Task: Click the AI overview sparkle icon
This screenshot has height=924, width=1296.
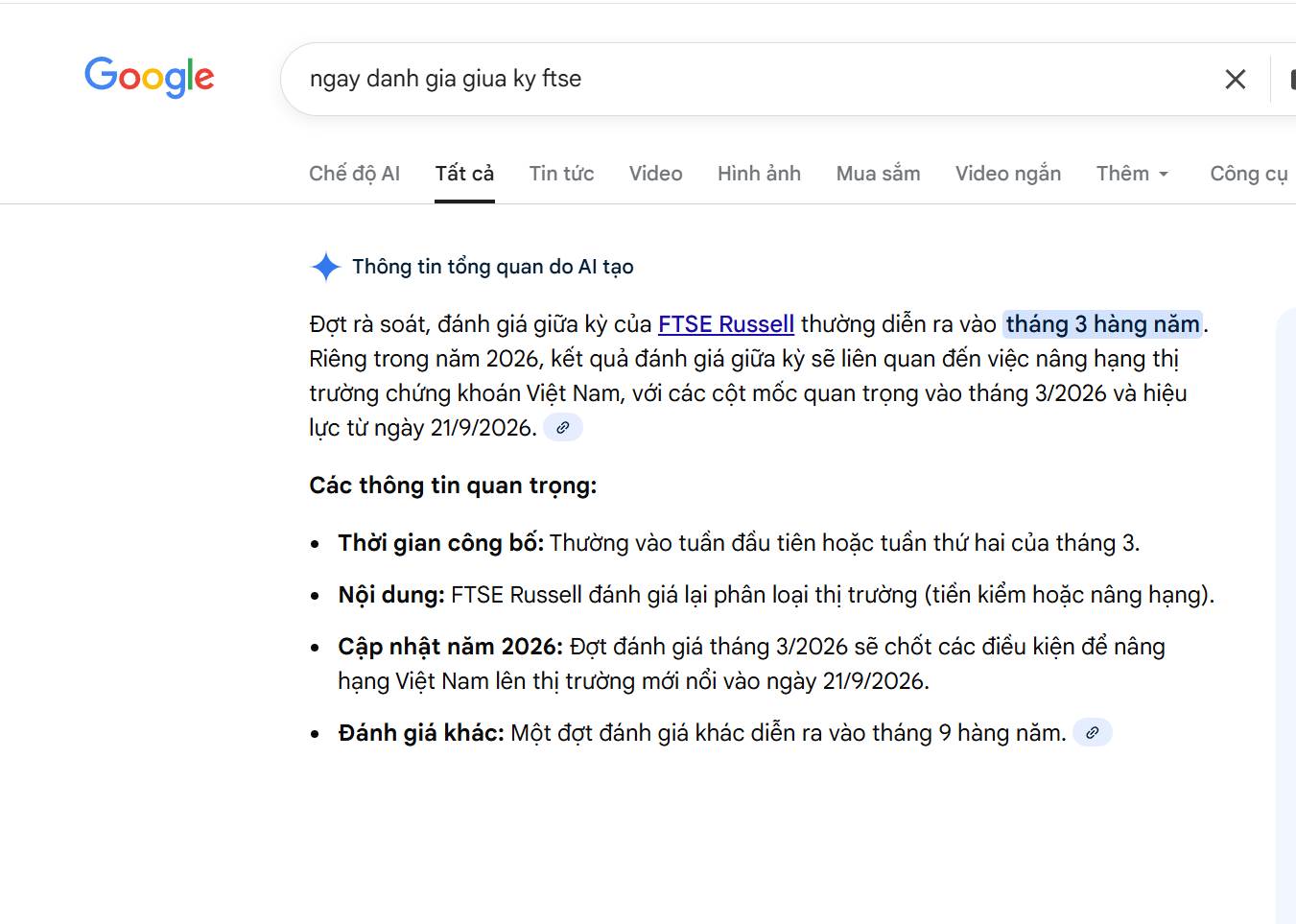Action: [326, 267]
